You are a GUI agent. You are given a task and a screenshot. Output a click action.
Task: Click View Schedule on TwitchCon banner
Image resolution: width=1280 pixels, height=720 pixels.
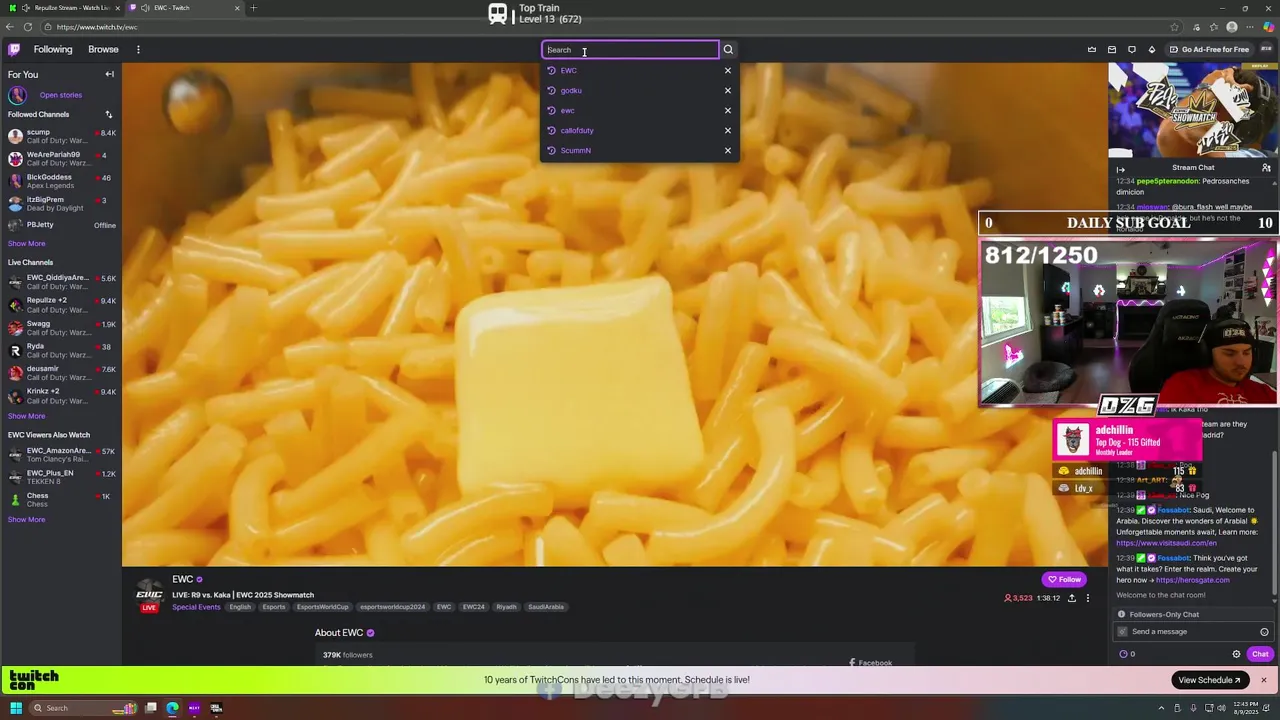(x=1208, y=680)
